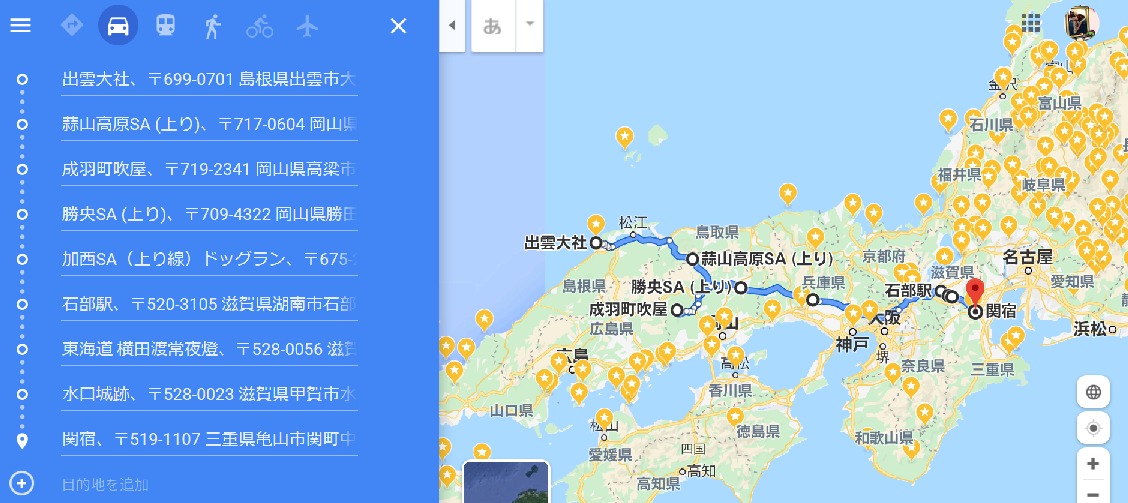1128x503 pixels.
Task: Click 和歌山県 prefecture label
Action: 884,437
